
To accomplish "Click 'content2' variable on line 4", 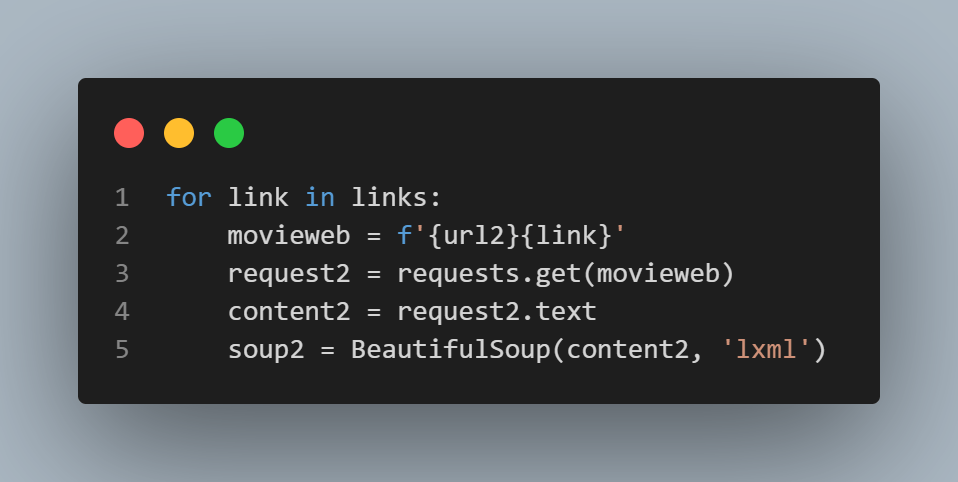I will (289, 312).
